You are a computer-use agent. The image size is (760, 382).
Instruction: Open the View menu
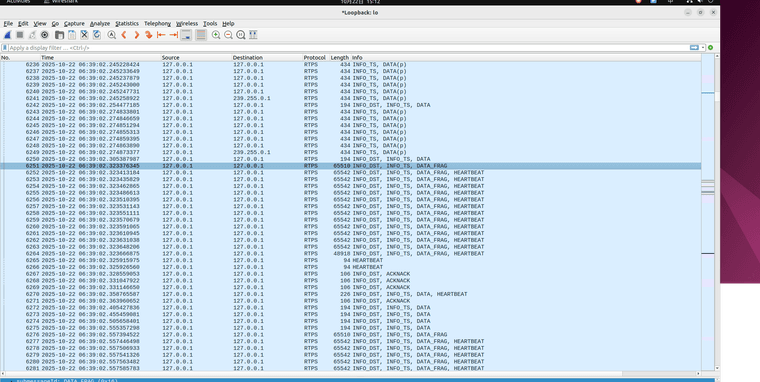pos(40,23)
